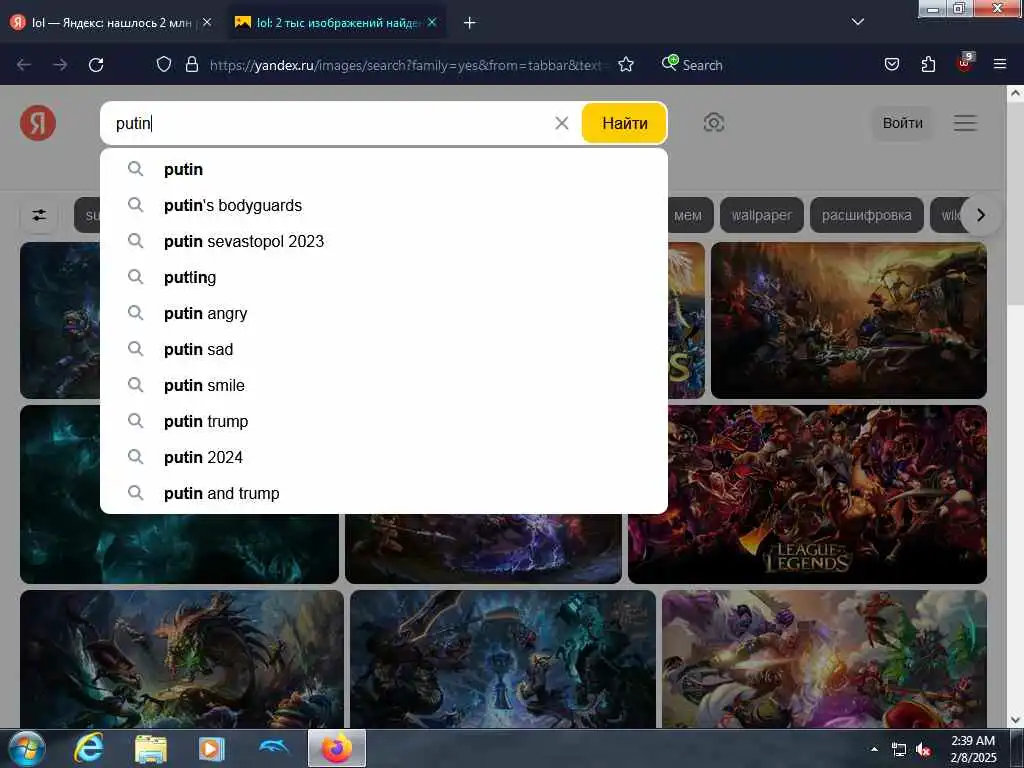Show hidden system tray icons

tap(874, 749)
